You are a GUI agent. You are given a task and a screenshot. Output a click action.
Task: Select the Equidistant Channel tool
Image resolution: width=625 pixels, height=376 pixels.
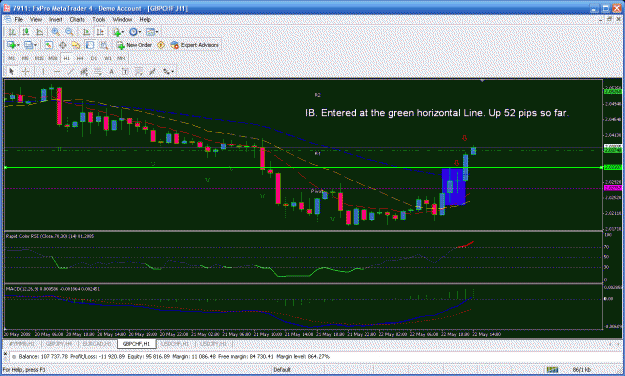point(84,71)
